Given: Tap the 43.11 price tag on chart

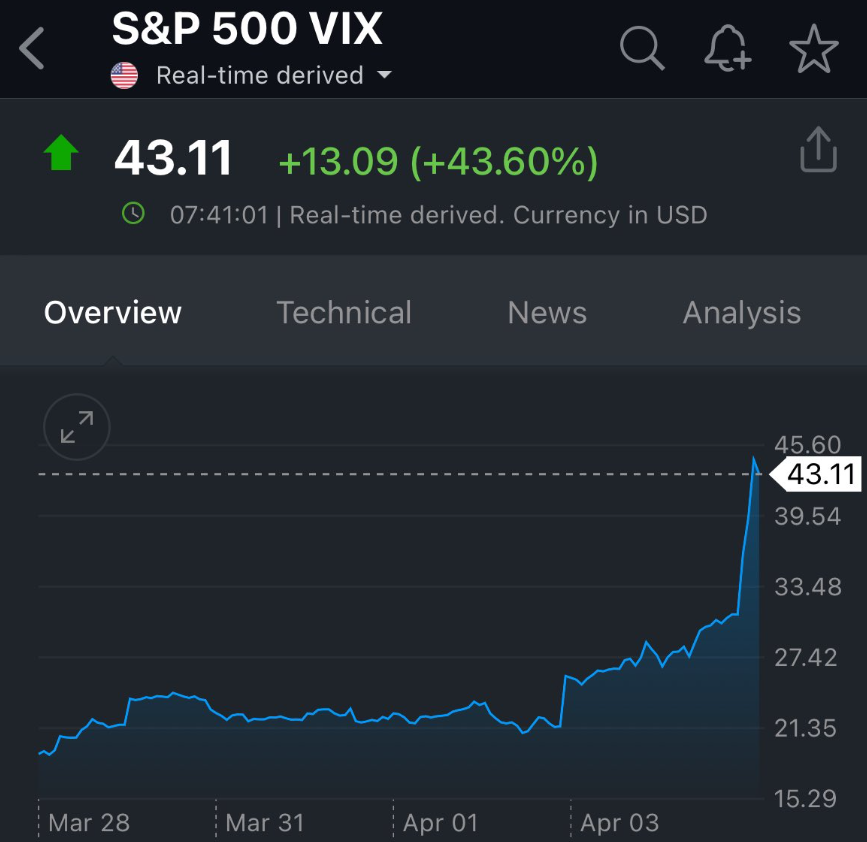Looking at the screenshot, I should coord(820,474).
